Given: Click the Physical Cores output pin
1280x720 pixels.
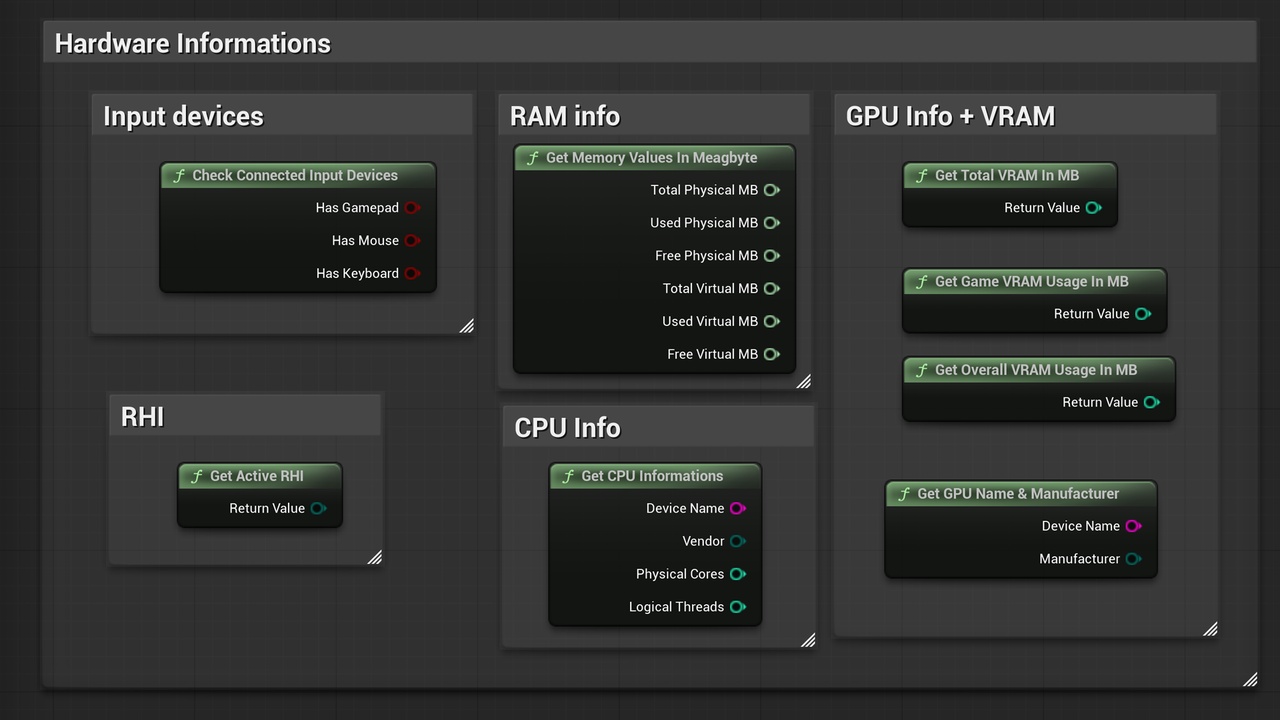Looking at the screenshot, I should pyautogui.click(x=738, y=574).
